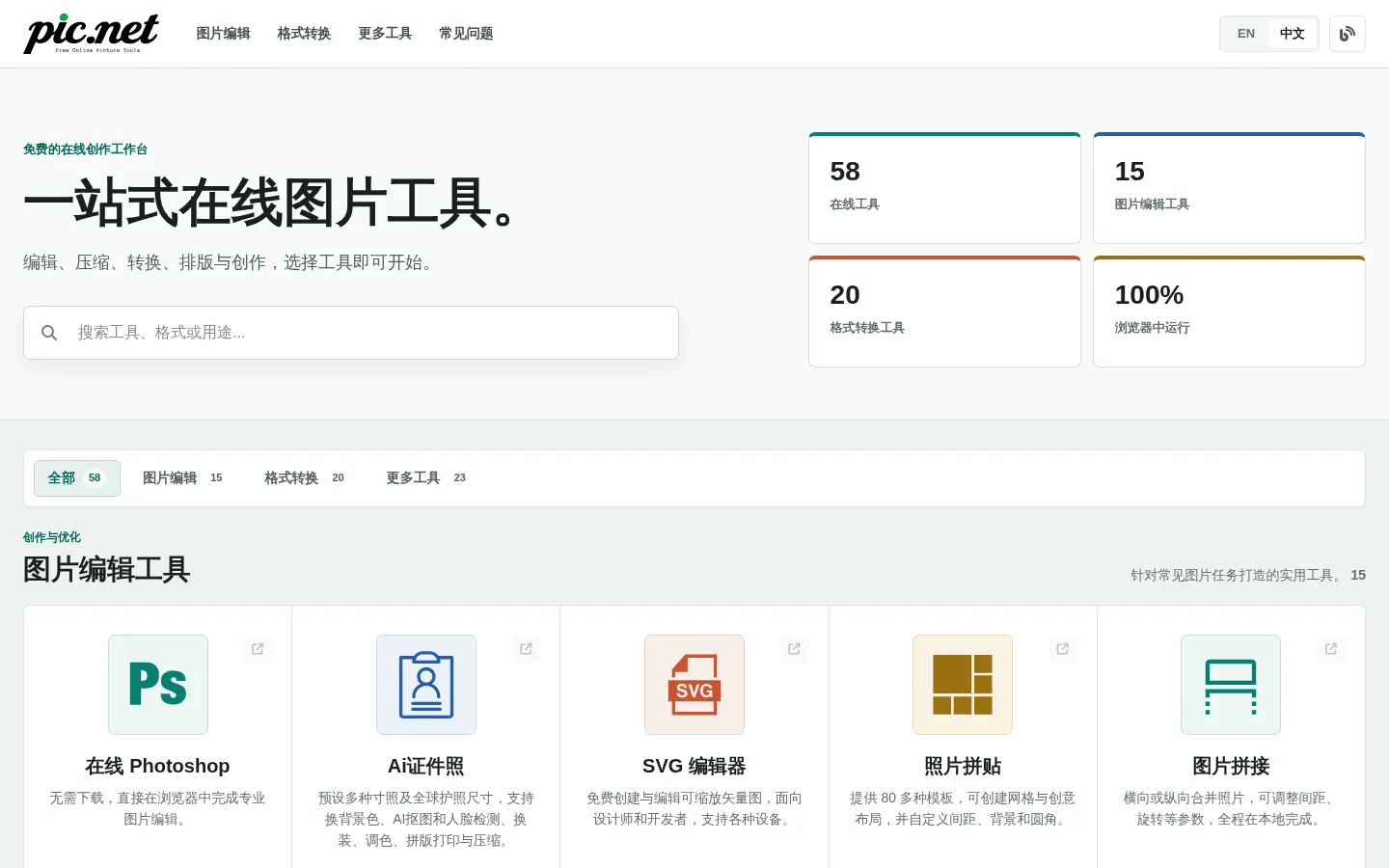
Task: Select the 图片编辑 15 filter tab
Action: pos(183,478)
